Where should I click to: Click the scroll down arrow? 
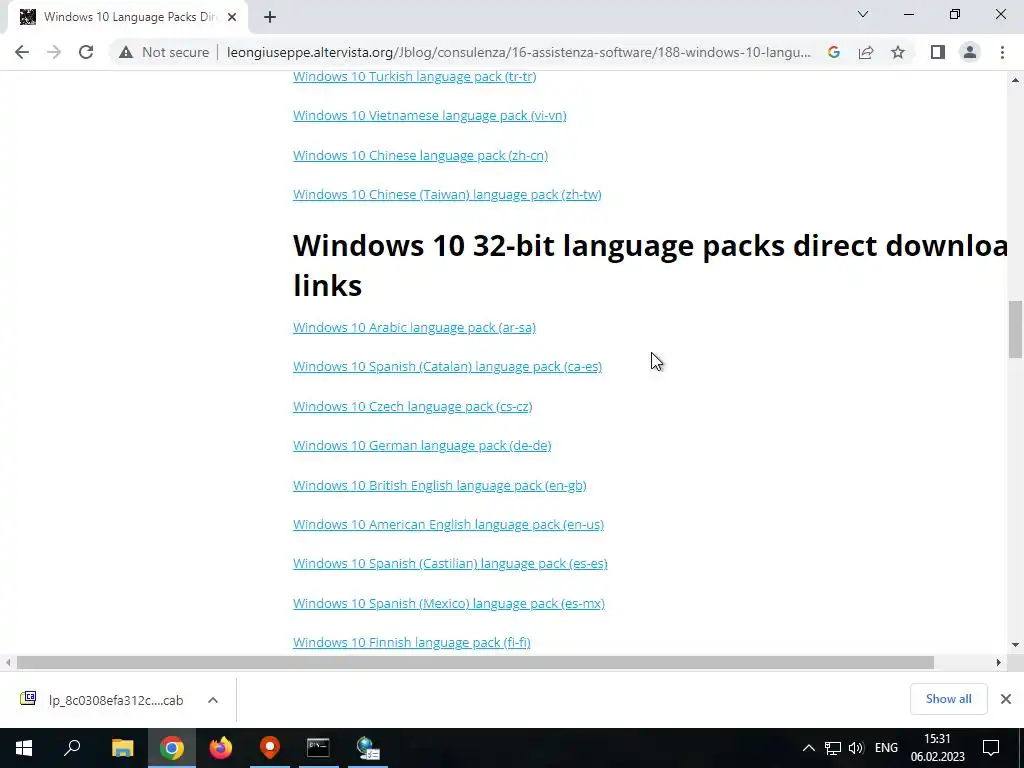click(1015, 645)
